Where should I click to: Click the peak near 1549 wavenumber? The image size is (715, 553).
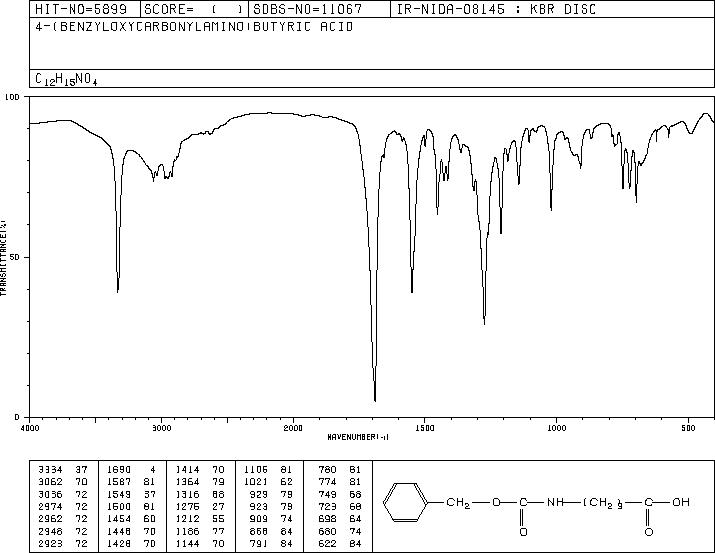[412, 291]
